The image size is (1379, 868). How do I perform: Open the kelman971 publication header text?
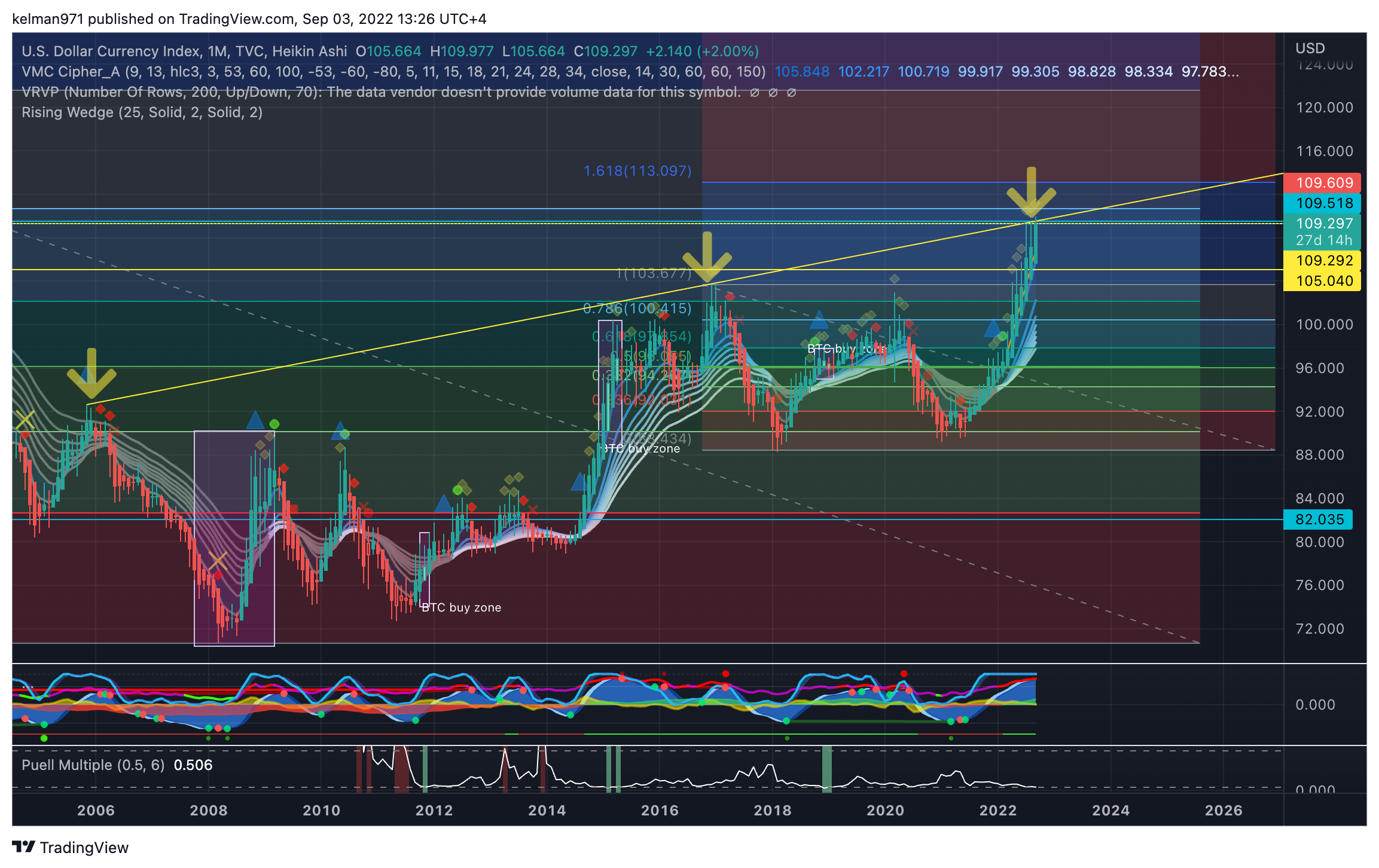pyautogui.click(x=249, y=19)
